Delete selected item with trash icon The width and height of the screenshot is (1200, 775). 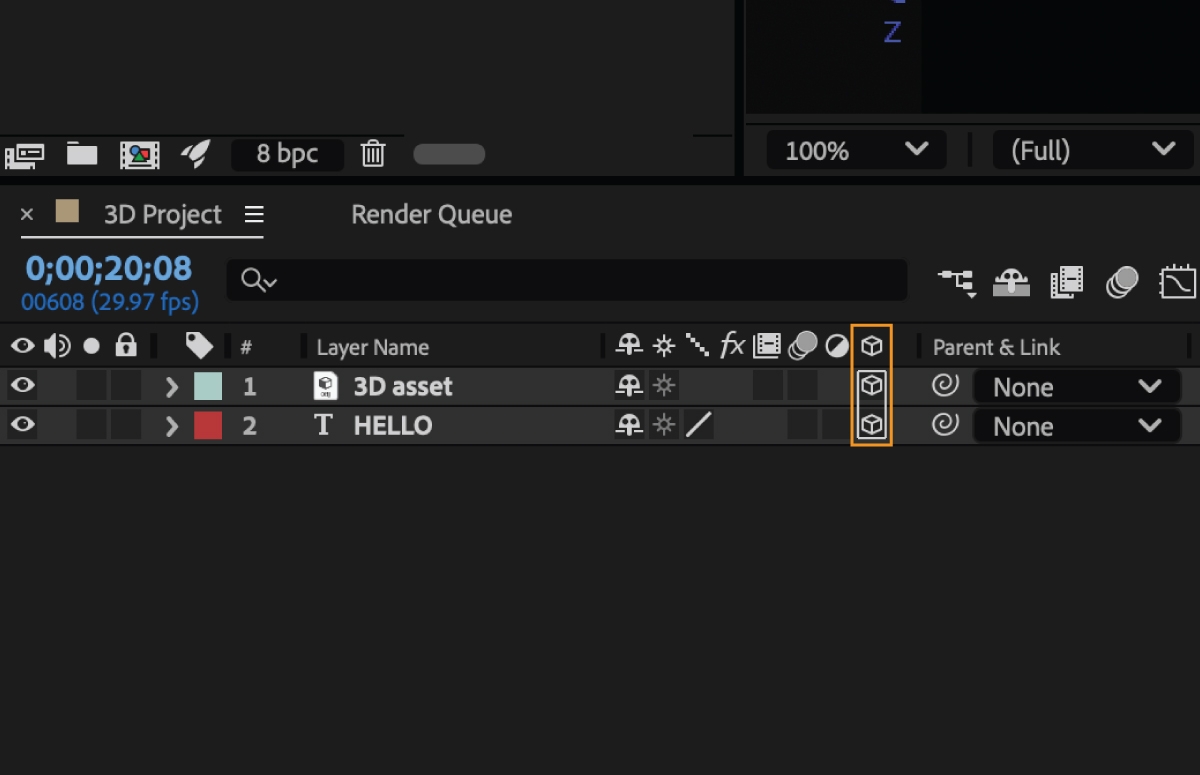pyautogui.click(x=373, y=153)
